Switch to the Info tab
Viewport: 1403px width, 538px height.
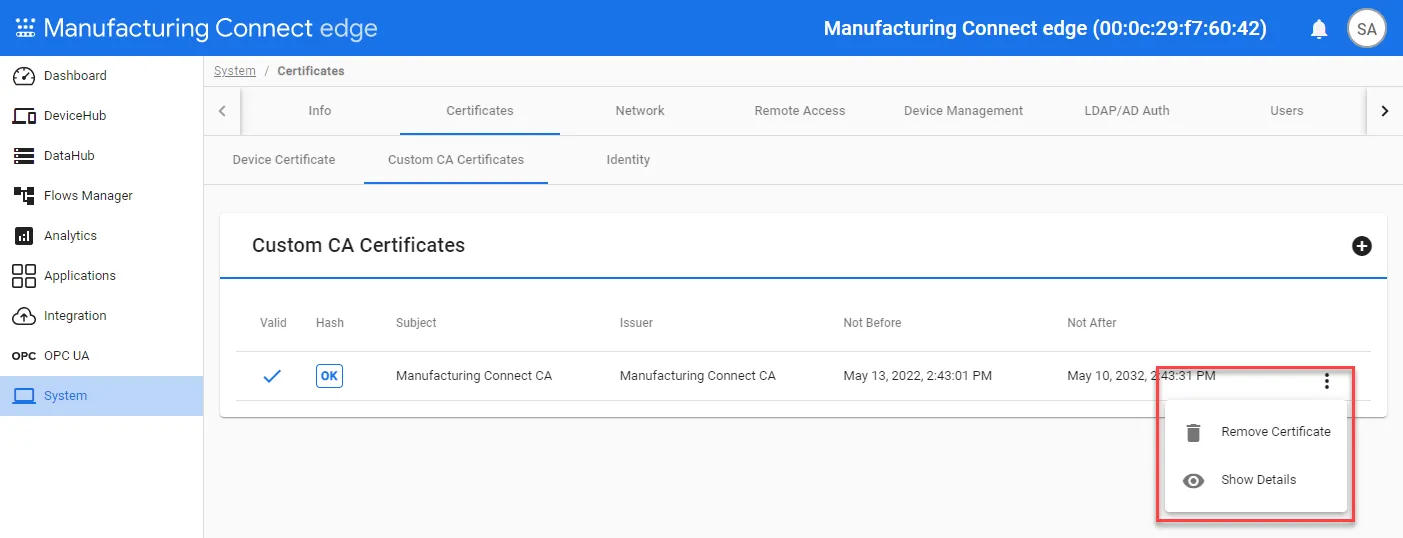[320, 111]
